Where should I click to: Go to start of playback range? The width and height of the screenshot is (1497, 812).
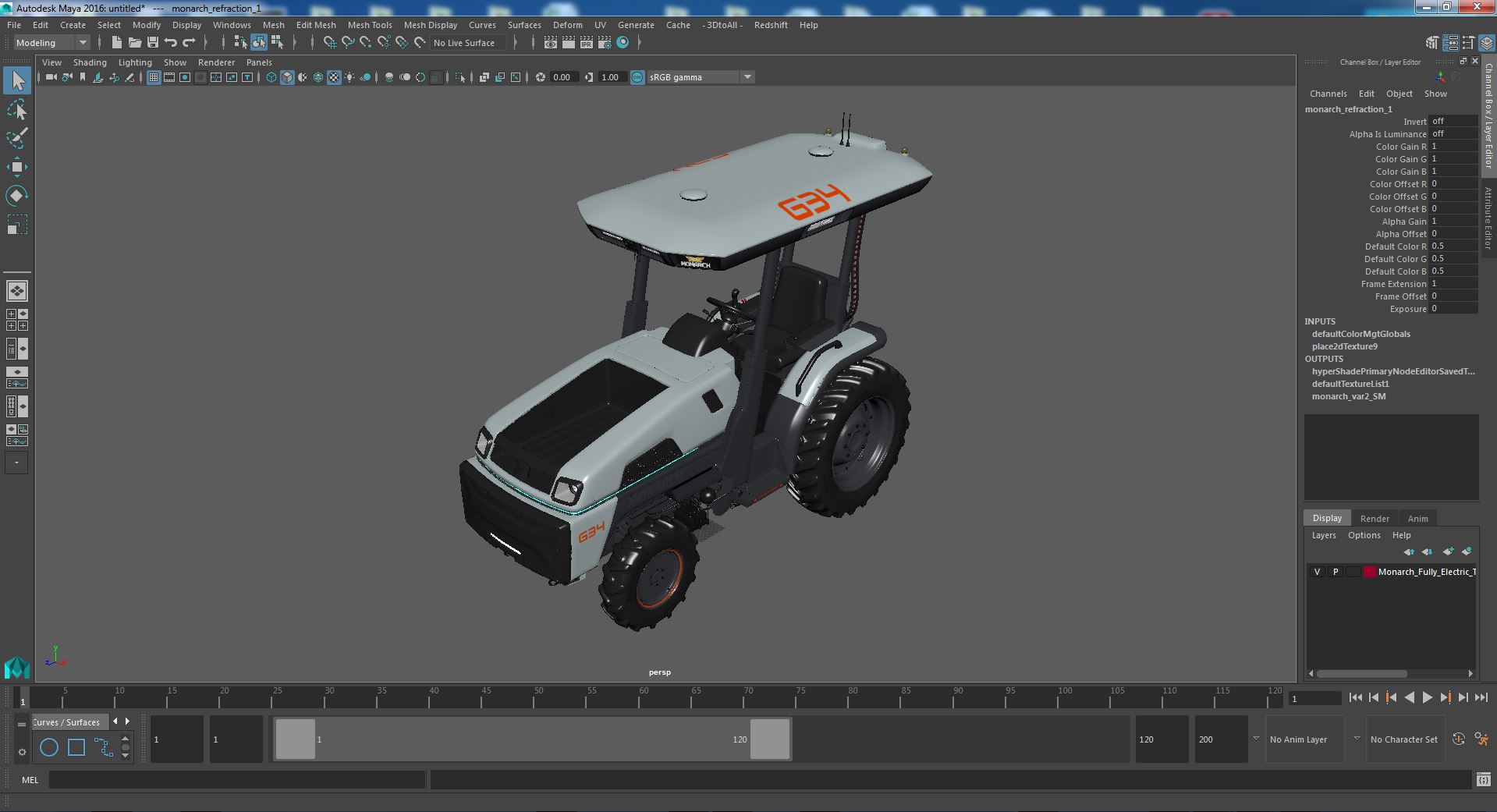tap(1355, 698)
